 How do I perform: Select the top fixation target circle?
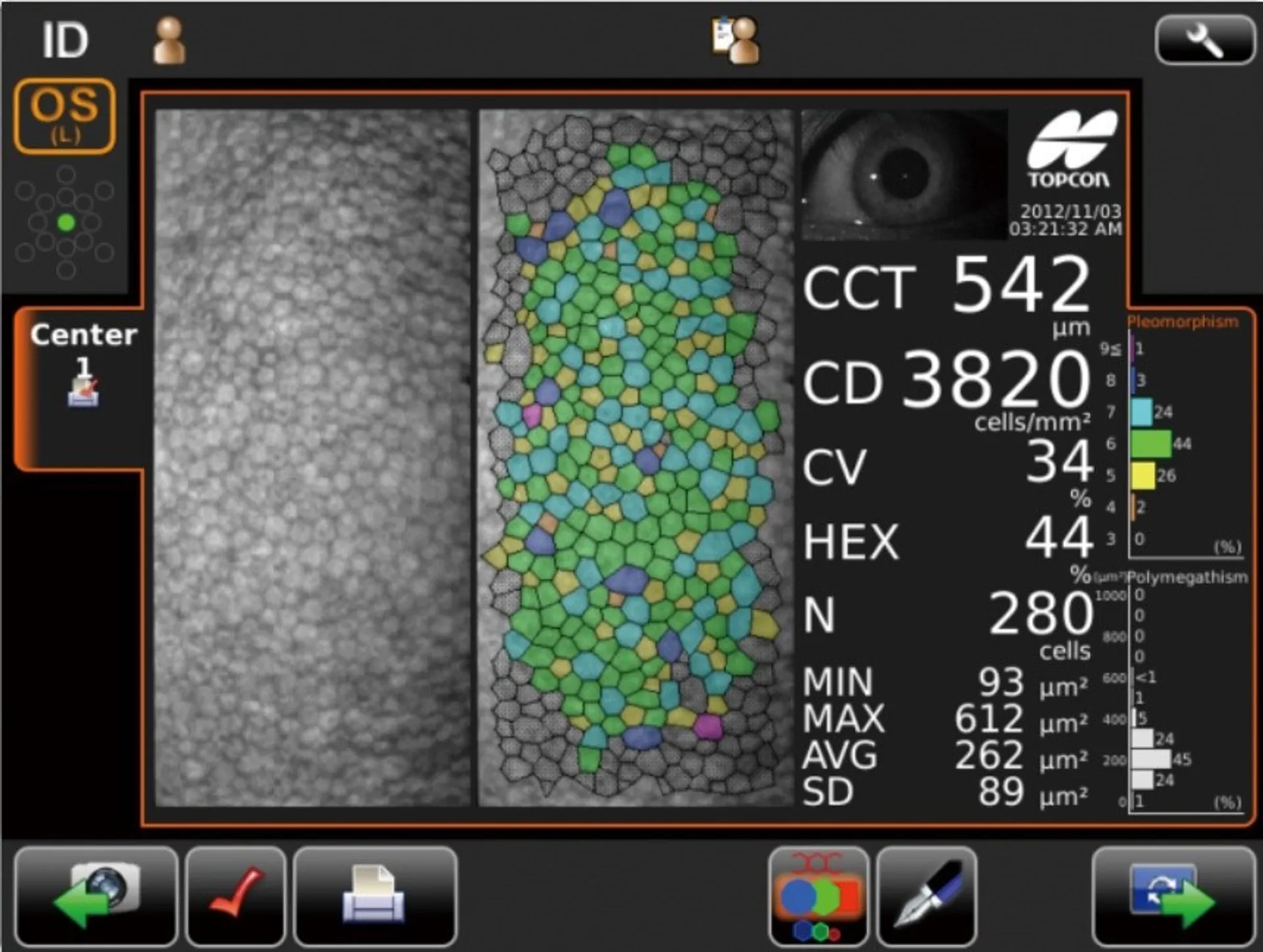click(x=66, y=174)
